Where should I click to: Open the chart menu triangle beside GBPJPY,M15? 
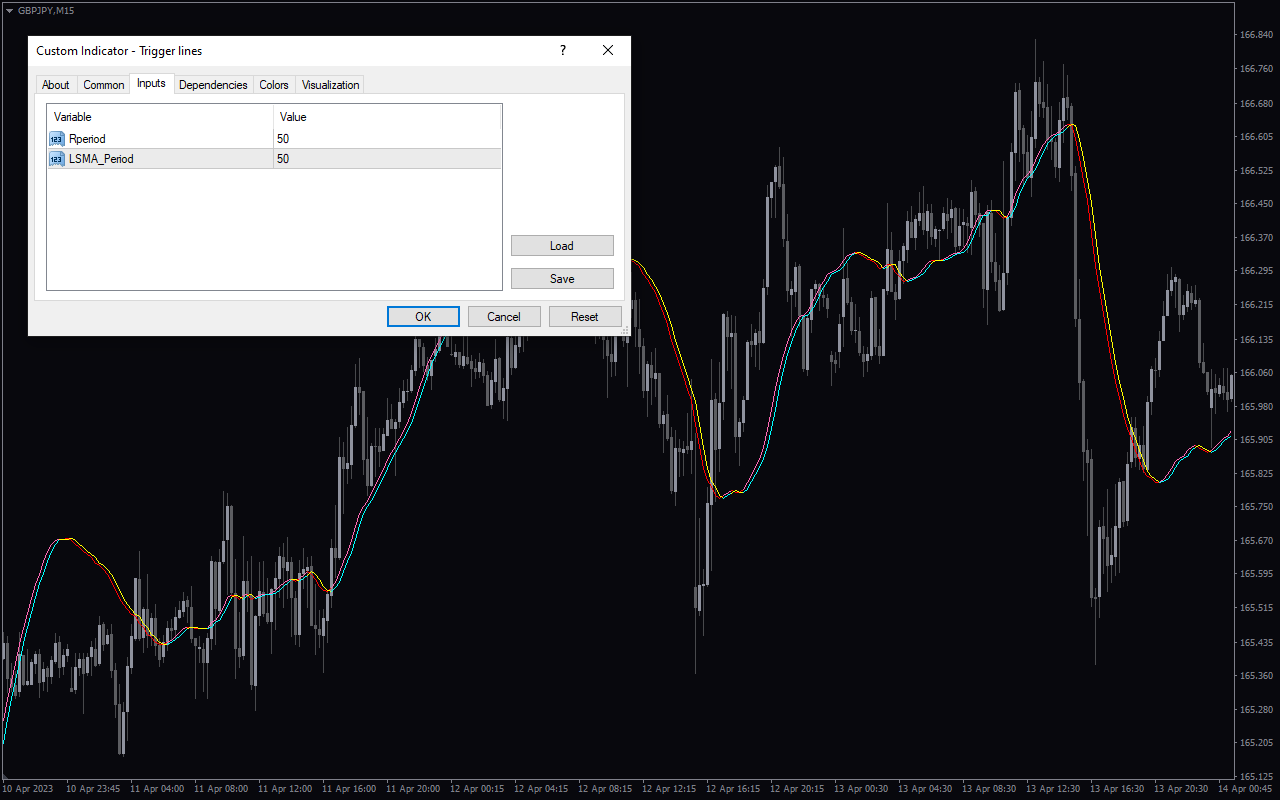(x=9, y=10)
